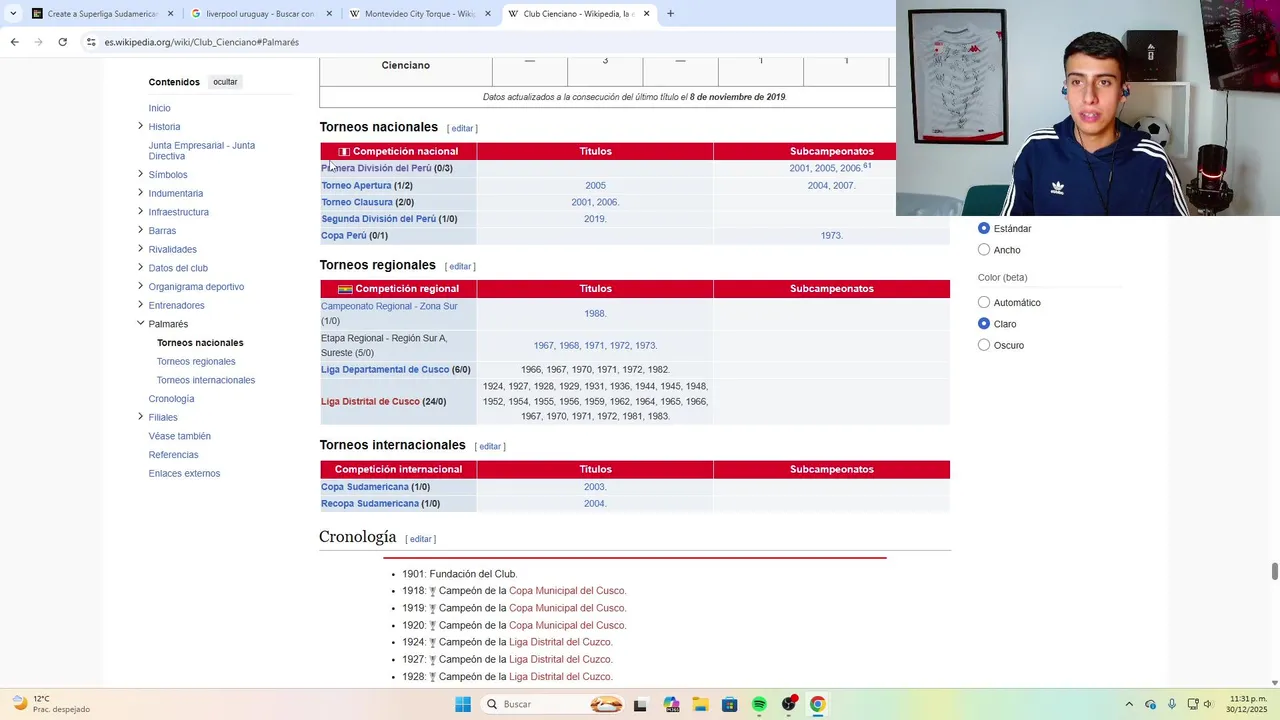The height and width of the screenshot is (720, 1280).
Task: Go back to the previous page
Action: point(14,42)
